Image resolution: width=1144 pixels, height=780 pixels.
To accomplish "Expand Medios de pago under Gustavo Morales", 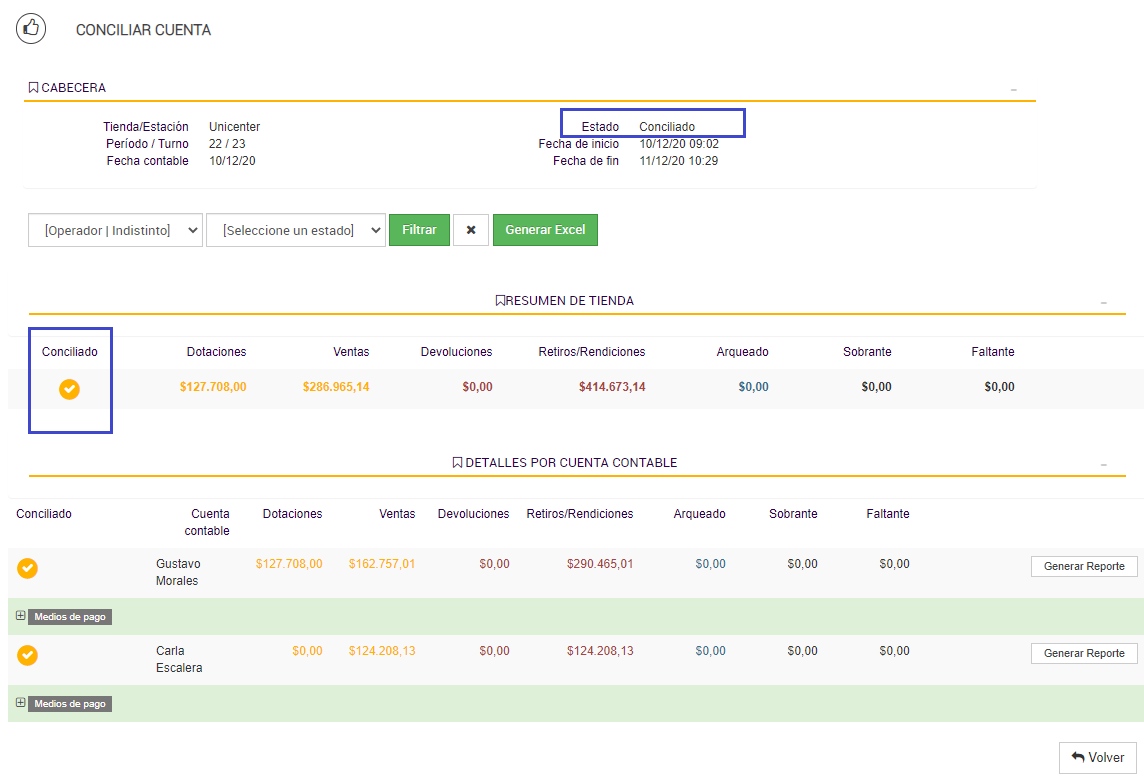I will click(20, 616).
